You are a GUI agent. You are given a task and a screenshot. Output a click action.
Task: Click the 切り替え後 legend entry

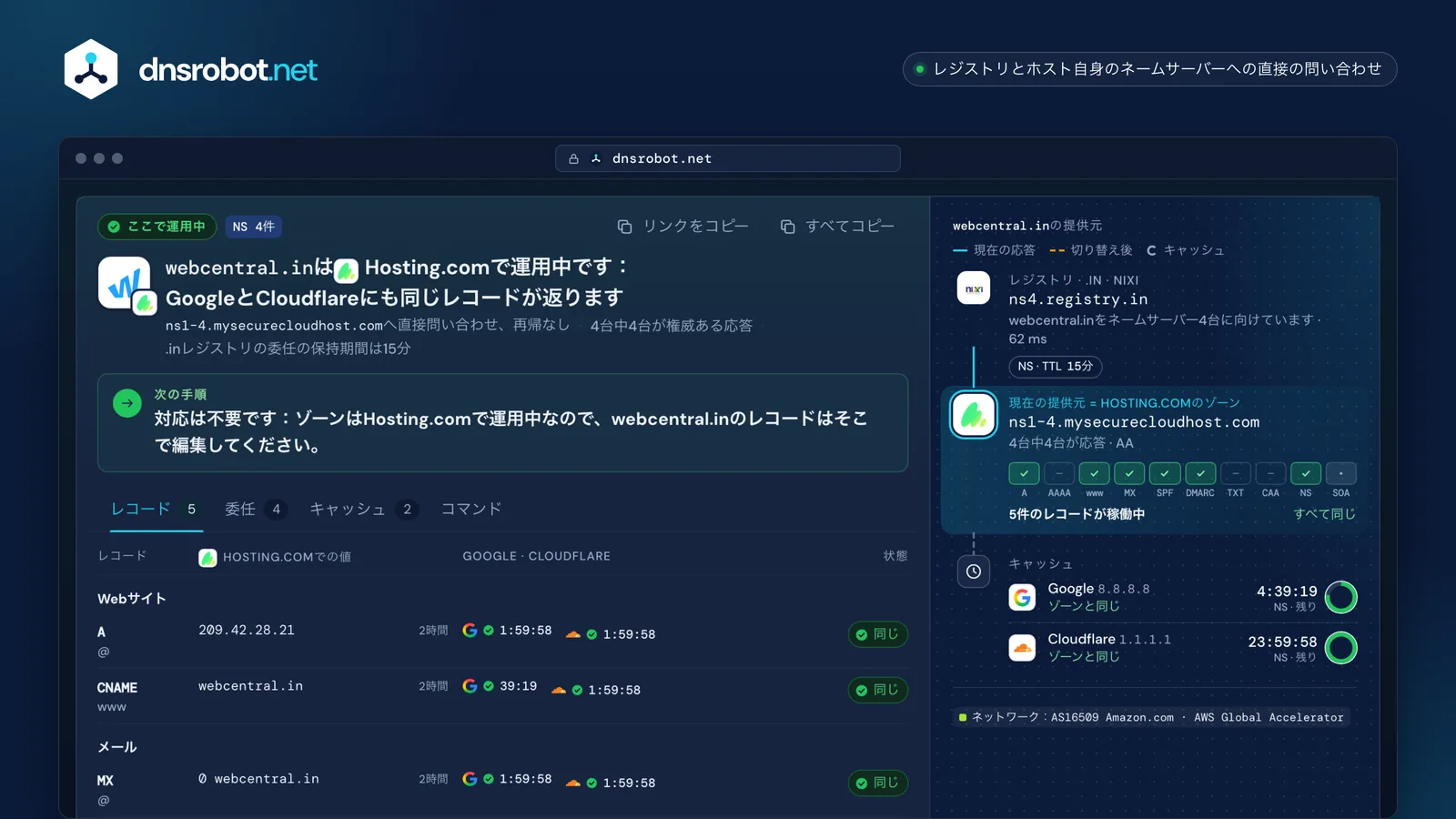pyautogui.click(x=1091, y=250)
